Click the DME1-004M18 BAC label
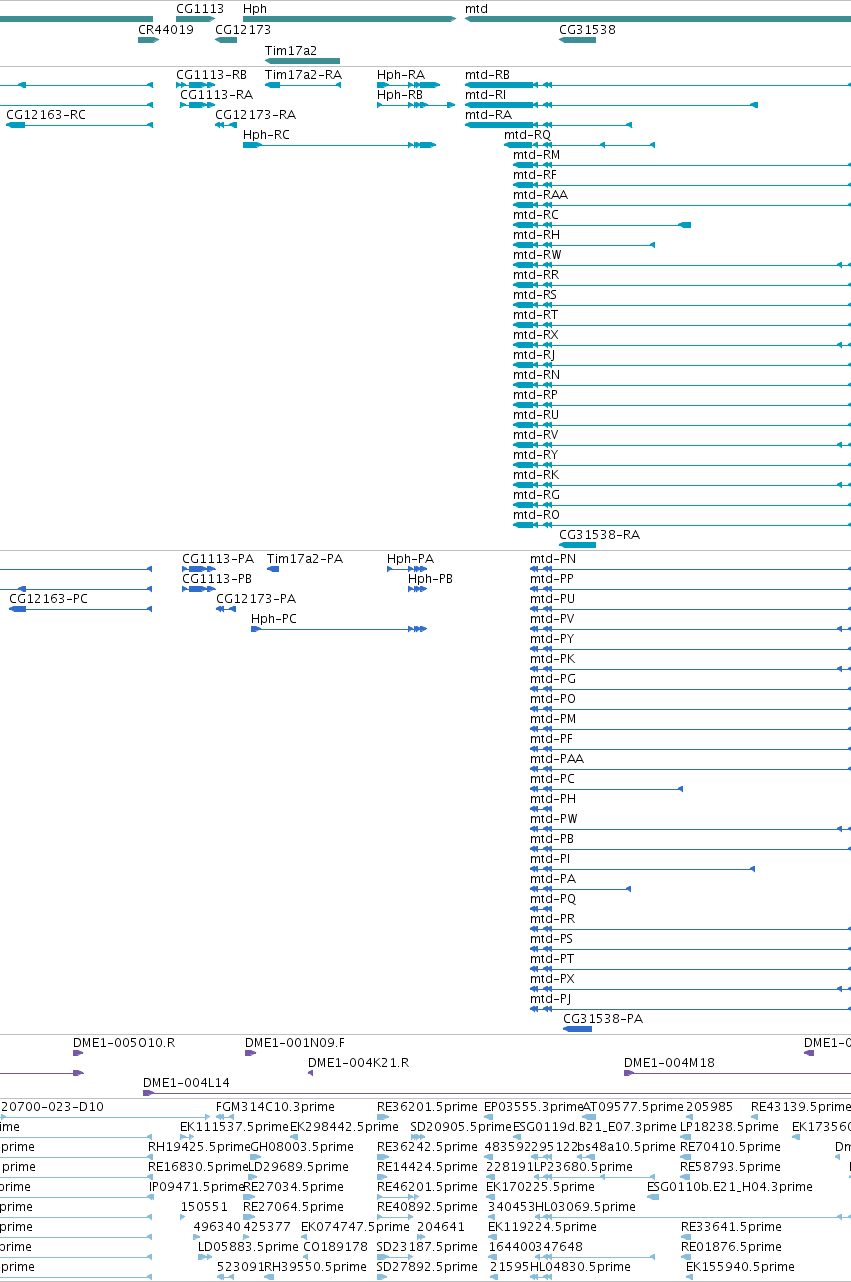 coord(669,1063)
